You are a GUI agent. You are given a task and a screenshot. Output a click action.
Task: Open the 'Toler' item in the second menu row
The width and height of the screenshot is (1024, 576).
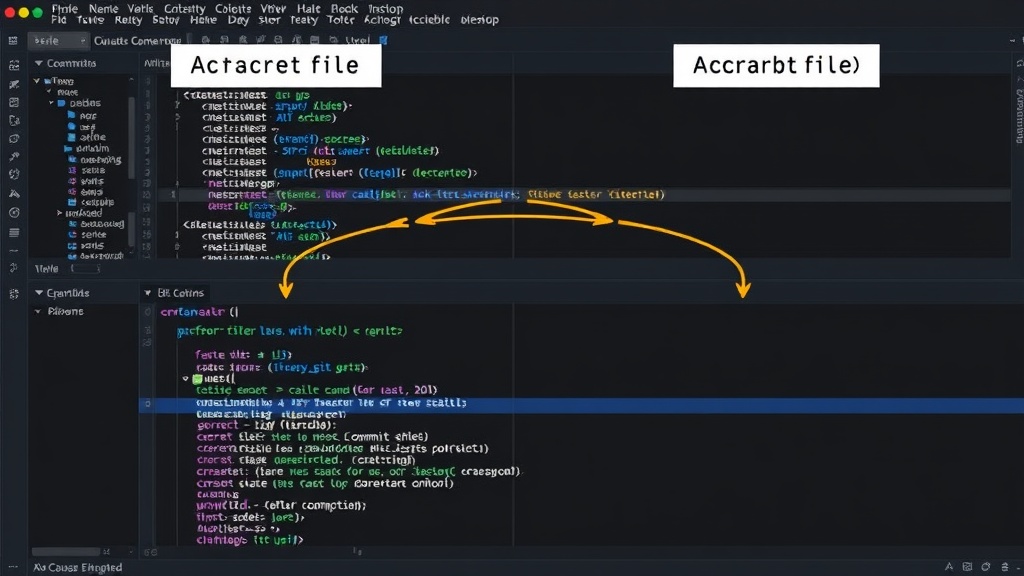pos(340,20)
